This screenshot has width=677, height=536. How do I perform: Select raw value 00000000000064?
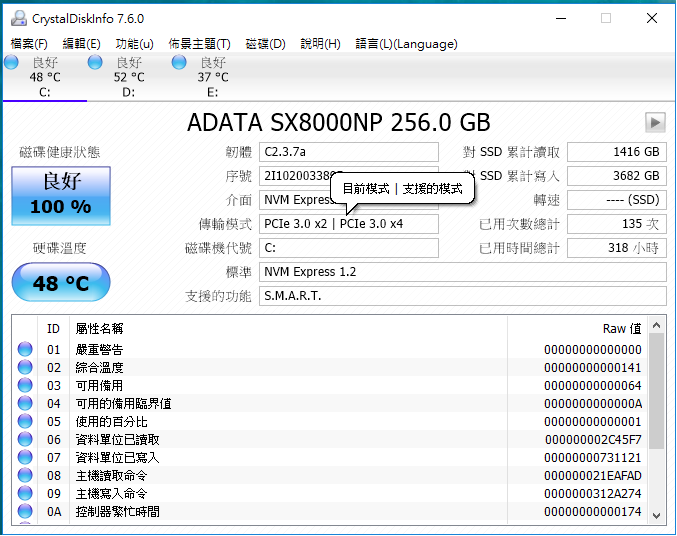(x=593, y=385)
